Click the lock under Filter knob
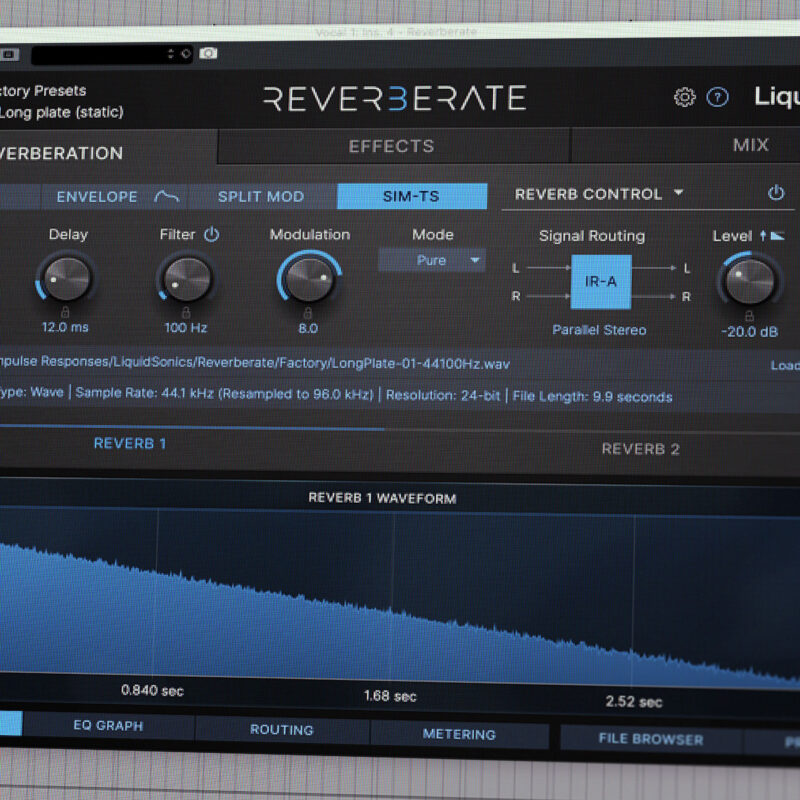The width and height of the screenshot is (800, 800). click(186, 312)
